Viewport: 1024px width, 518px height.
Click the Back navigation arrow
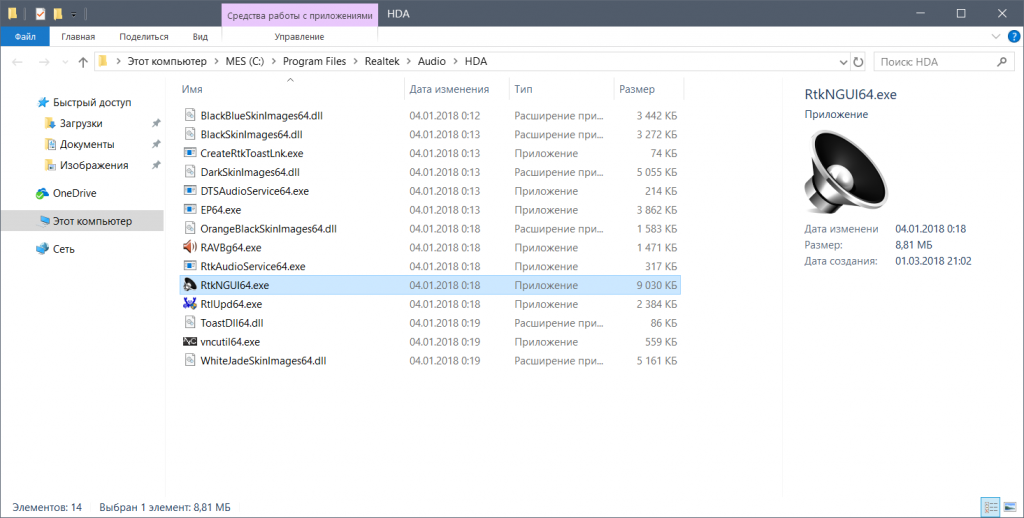[18, 62]
